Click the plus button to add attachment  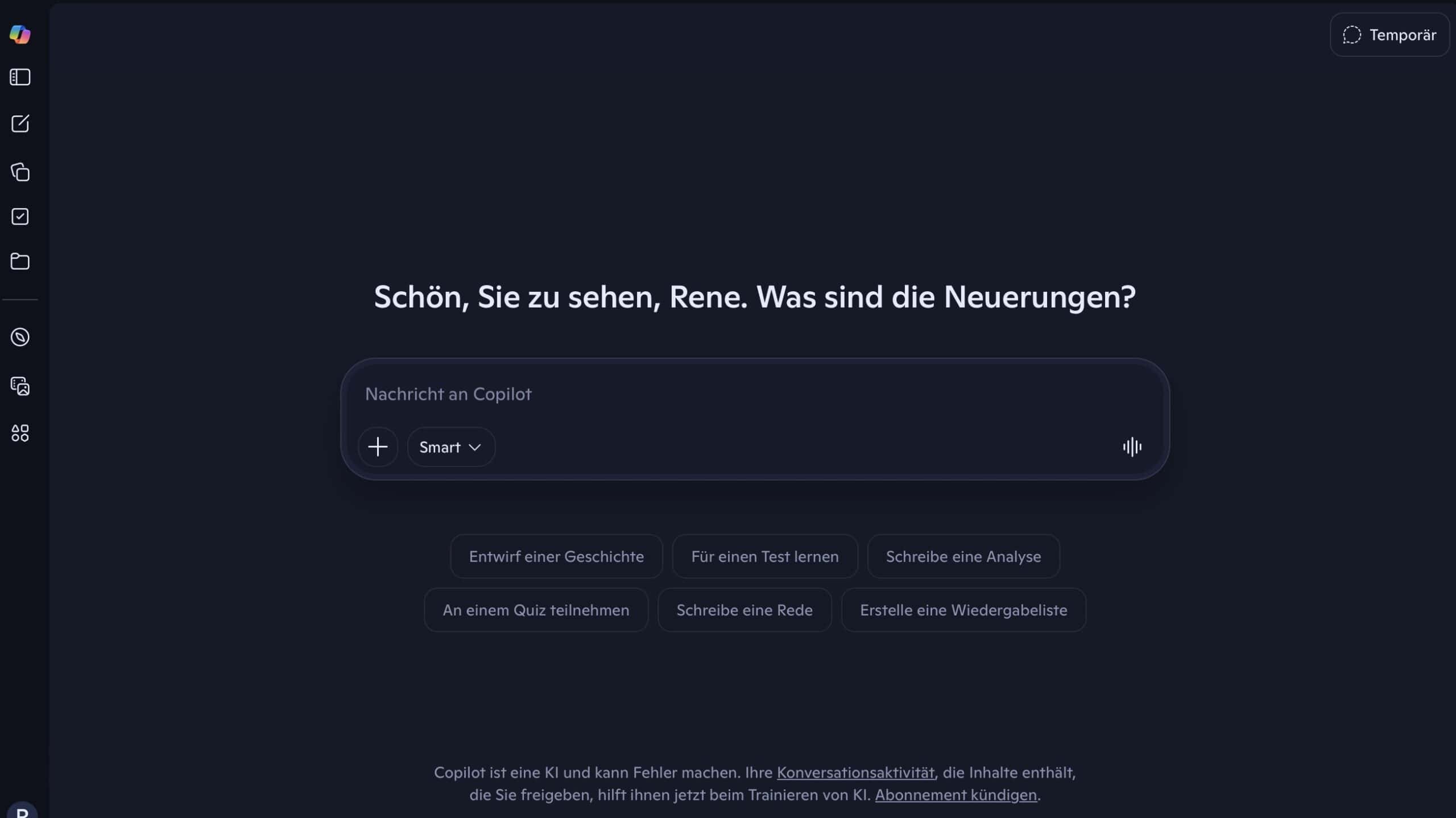[x=378, y=447]
